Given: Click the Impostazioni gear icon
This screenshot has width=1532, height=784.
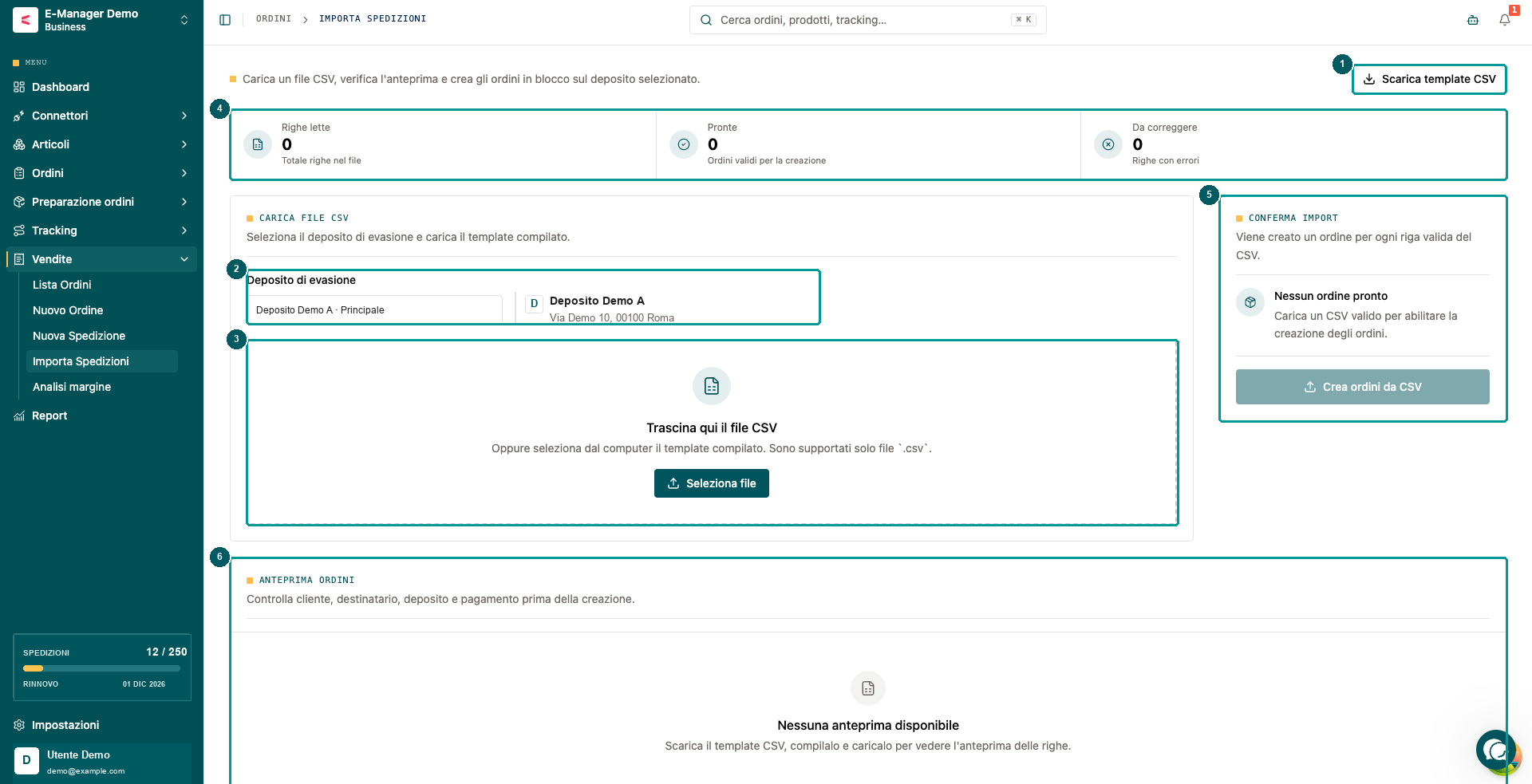Looking at the screenshot, I should tap(19, 725).
